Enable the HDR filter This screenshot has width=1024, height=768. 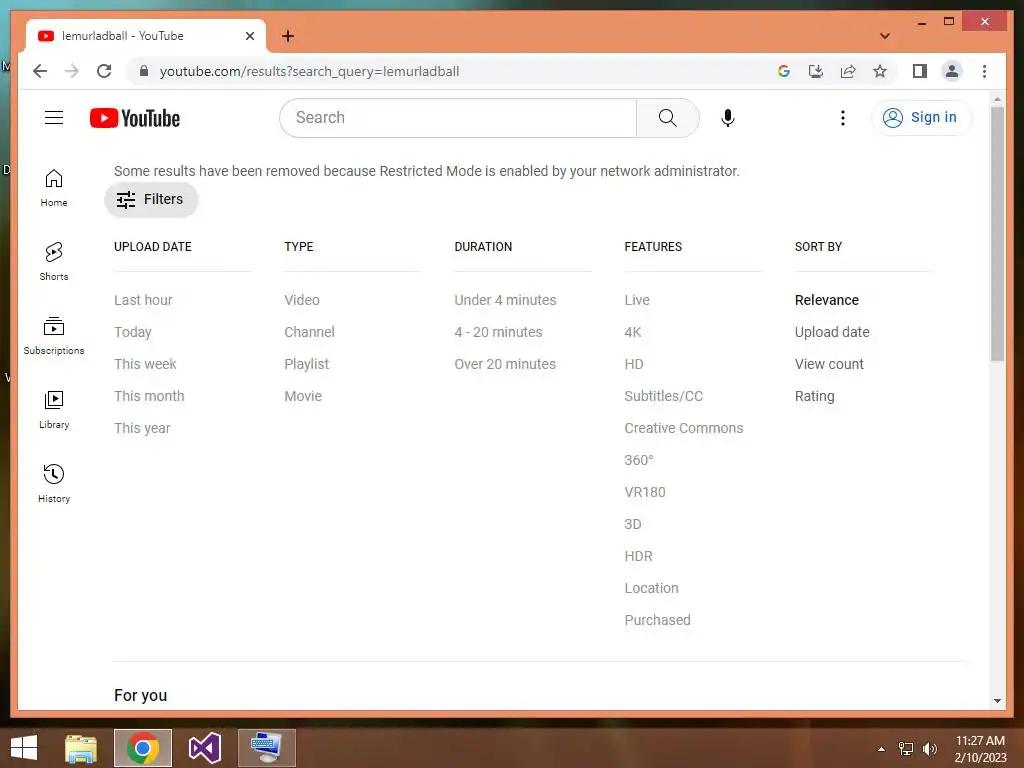(638, 556)
